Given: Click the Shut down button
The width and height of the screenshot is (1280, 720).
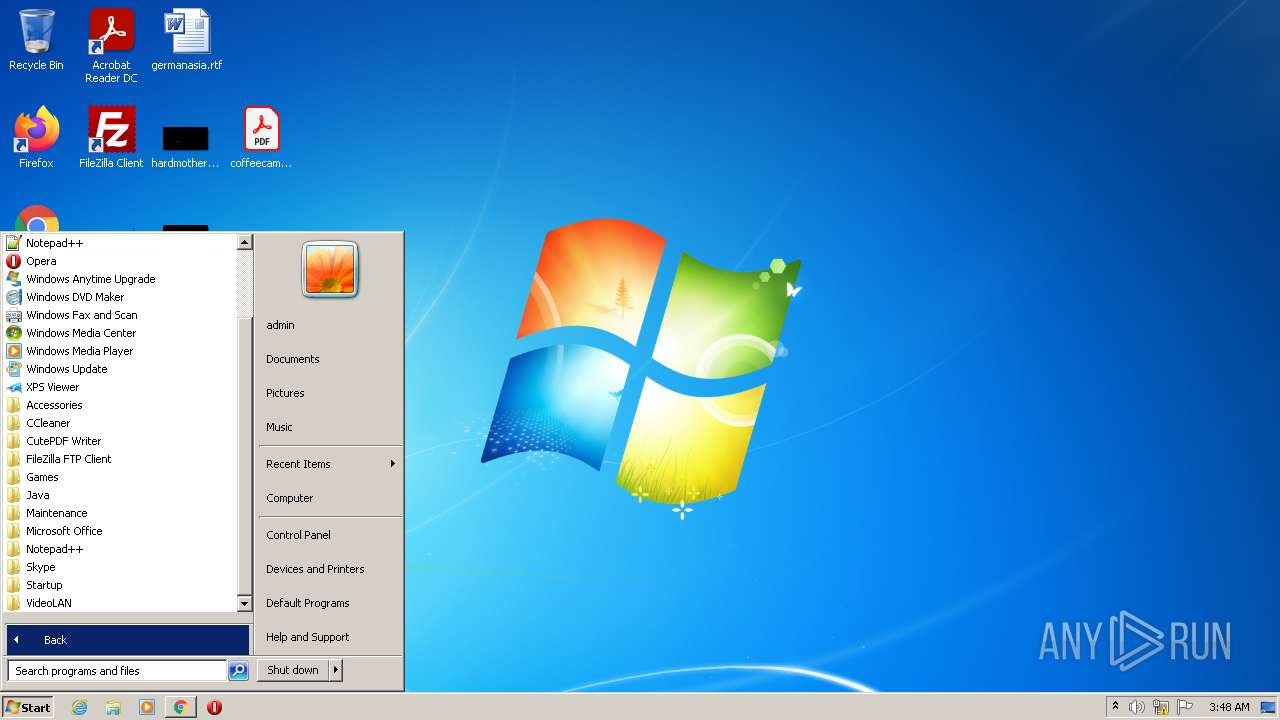Looking at the screenshot, I should point(293,670).
